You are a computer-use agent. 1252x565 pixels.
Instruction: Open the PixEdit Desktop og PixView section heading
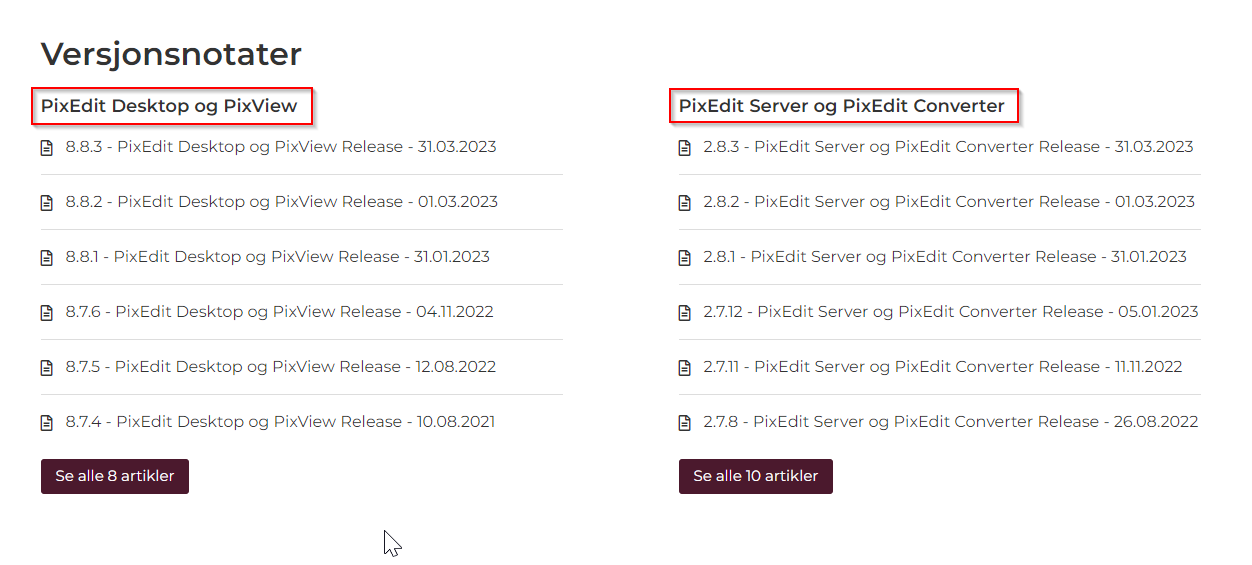[x=169, y=106]
